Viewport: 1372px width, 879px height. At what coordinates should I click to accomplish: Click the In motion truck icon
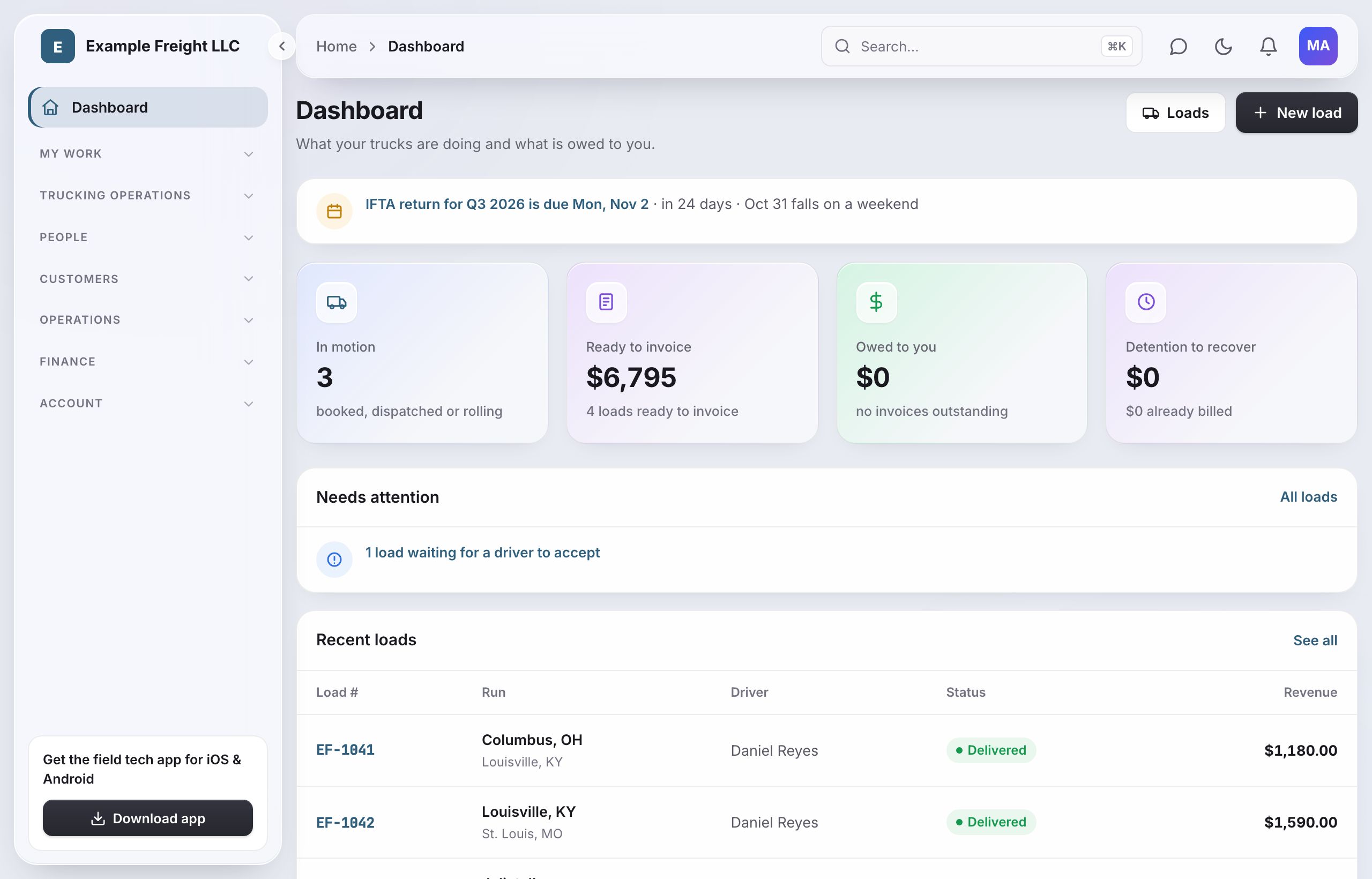click(x=337, y=302)
